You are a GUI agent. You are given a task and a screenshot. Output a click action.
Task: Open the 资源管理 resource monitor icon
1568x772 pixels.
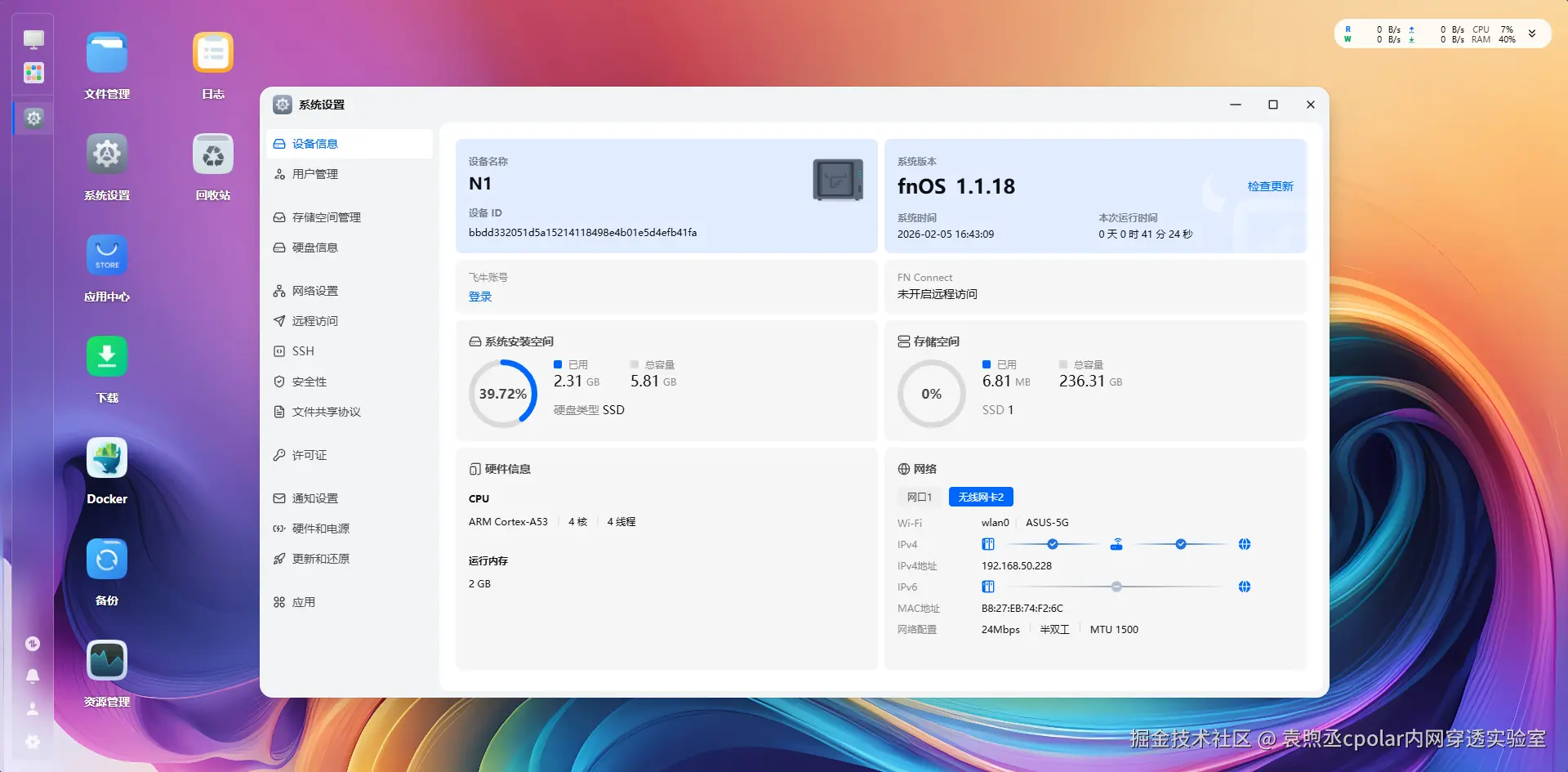coord(107,661)
